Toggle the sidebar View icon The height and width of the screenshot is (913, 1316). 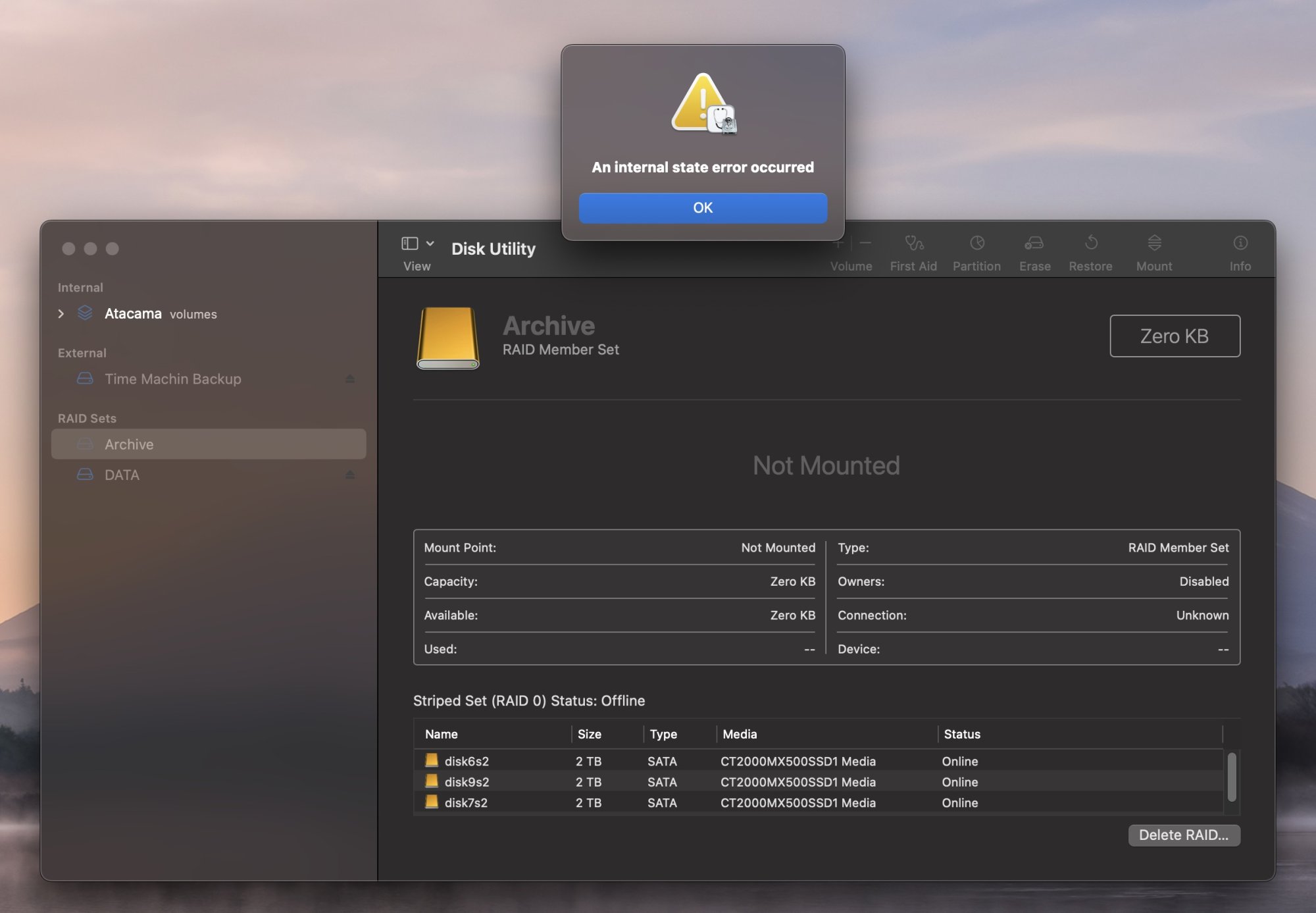pyautogui.click(x=409, y=244)
